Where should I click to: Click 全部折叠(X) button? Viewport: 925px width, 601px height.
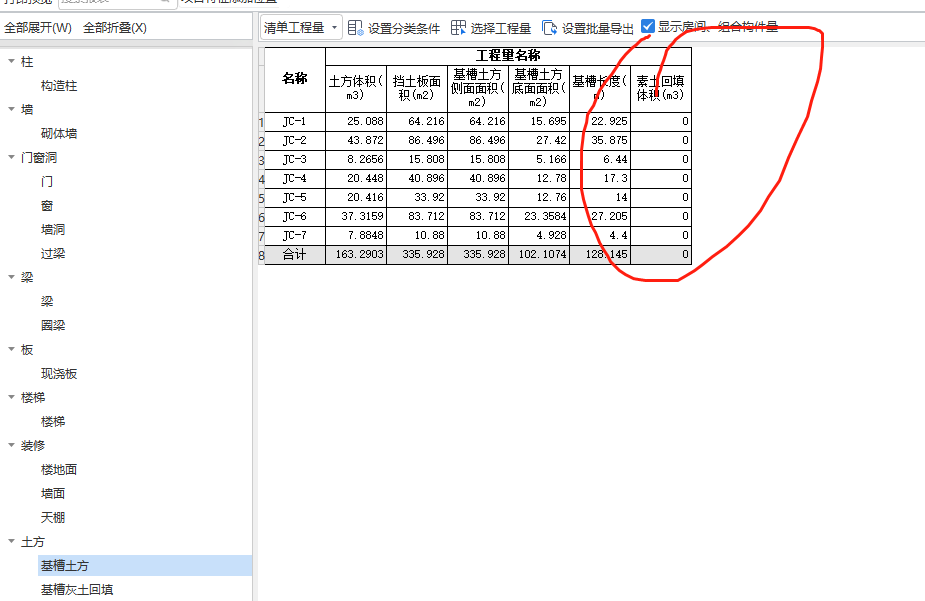point(114,28)
